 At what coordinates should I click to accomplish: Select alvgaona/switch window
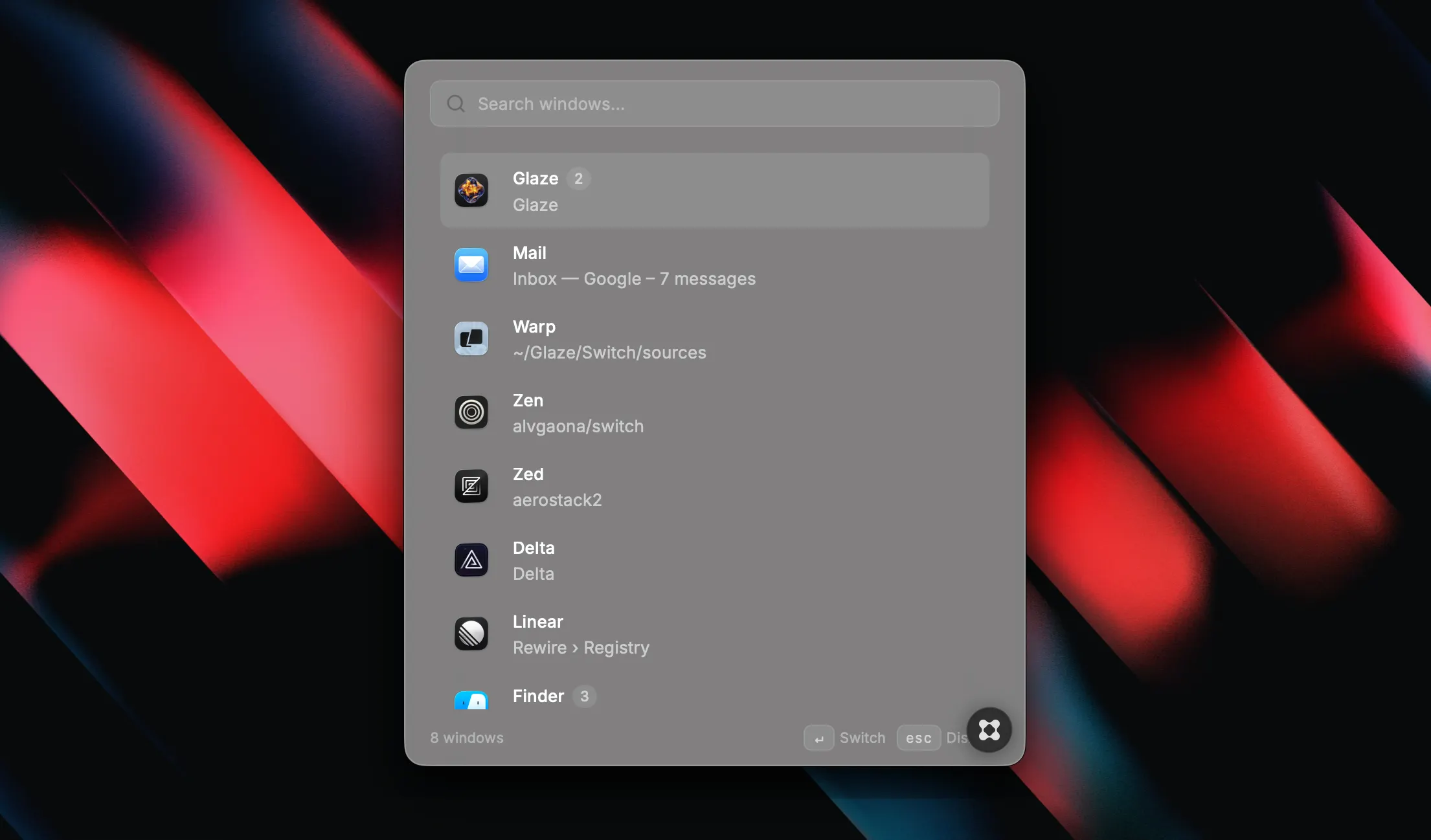[x=578, y=426]
